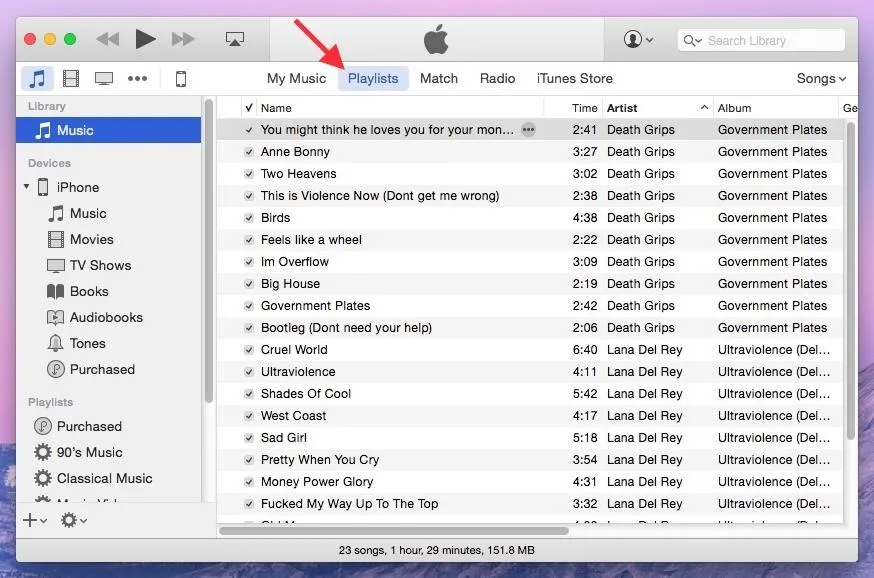Uncheck the Sad Girl checkbox
The width and height of the screenshot is (874, 578).
pos(249,438)
